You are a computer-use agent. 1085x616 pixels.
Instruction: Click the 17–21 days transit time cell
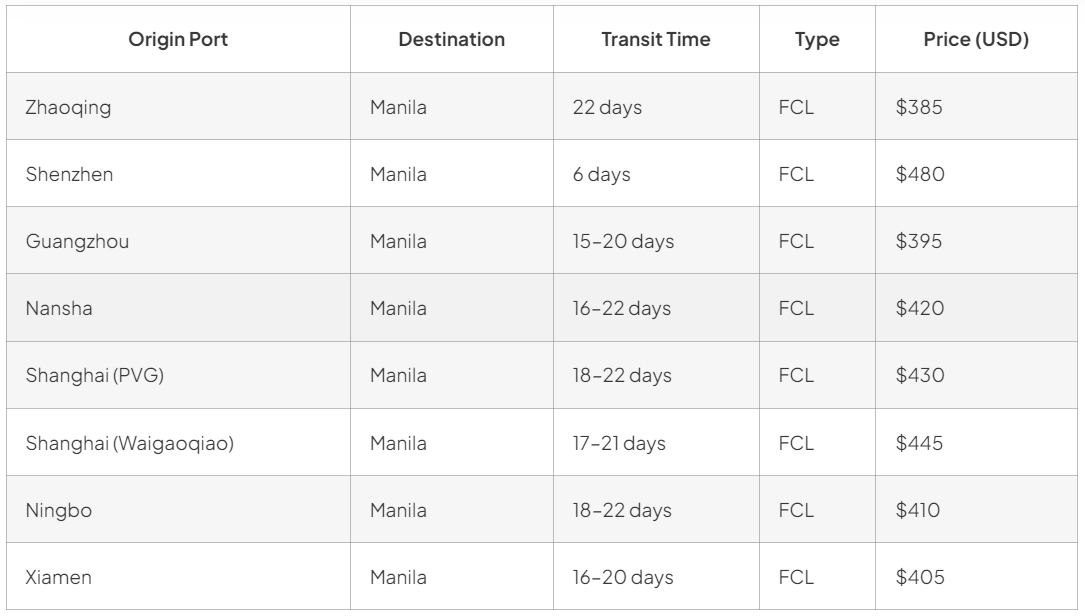619,443
